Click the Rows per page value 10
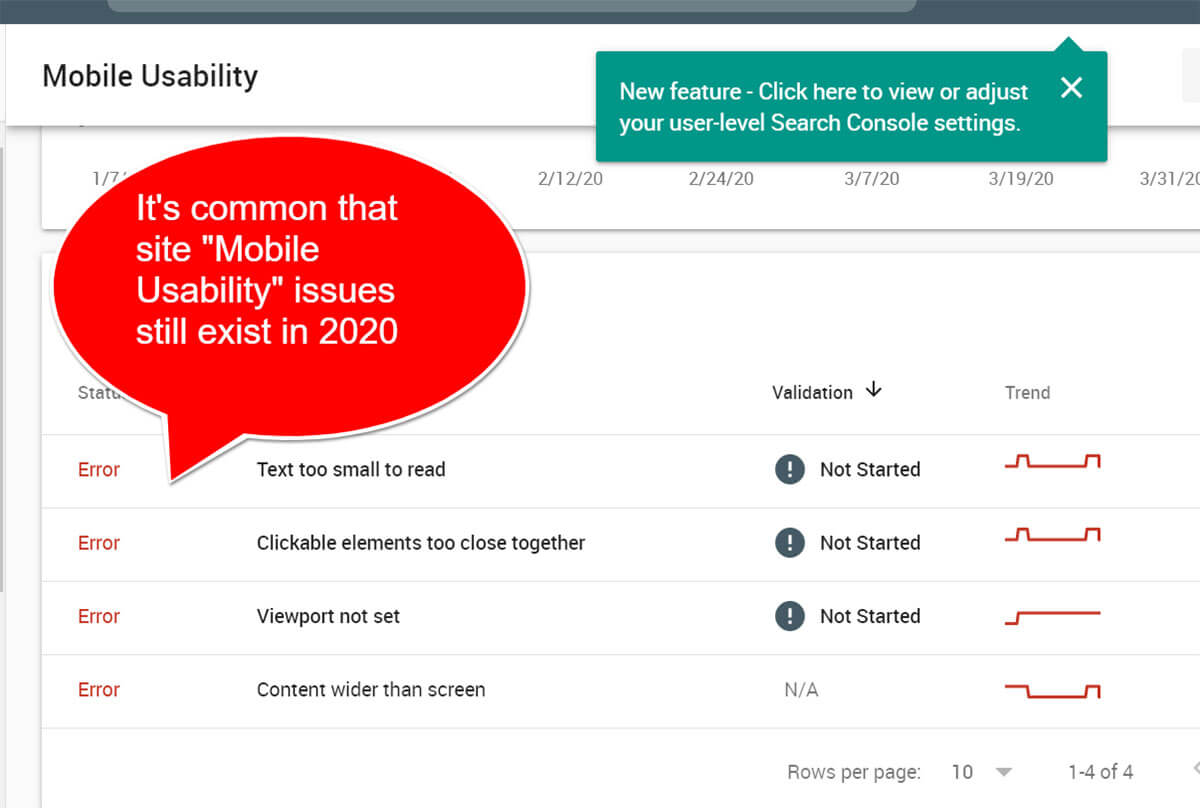Screen dimensions: 1200x808 click(x=962, y=772)
